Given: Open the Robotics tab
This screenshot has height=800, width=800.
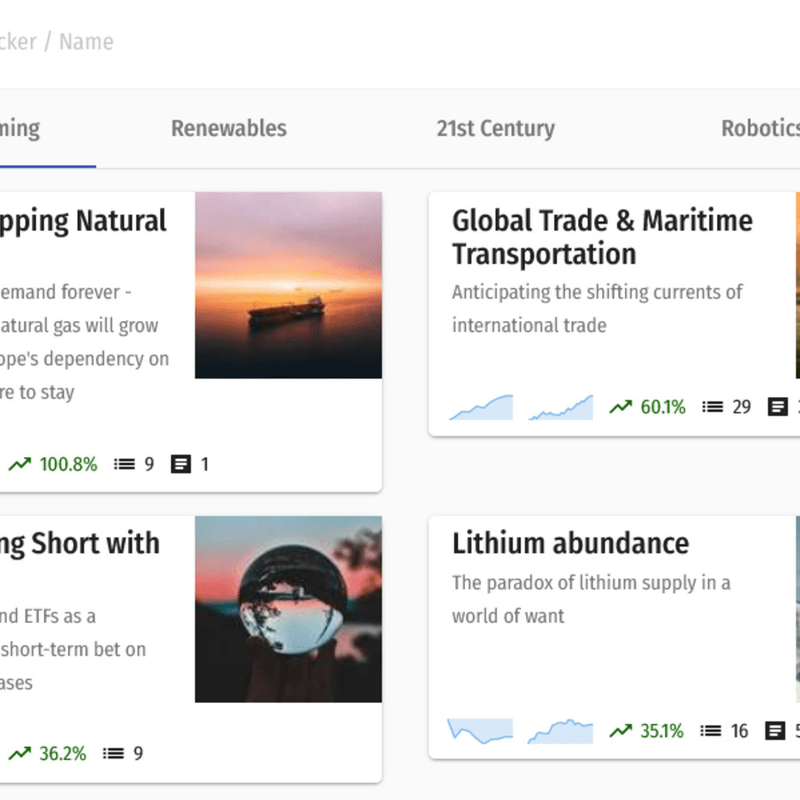Looking at the screenshot, I should [x=760, y=129].
